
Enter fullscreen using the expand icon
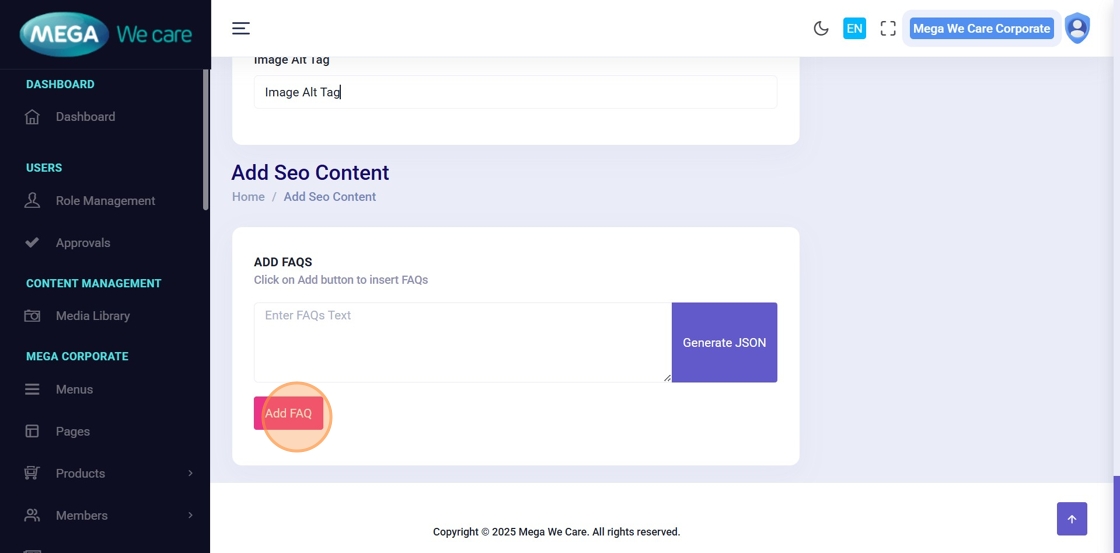(888, 28)
